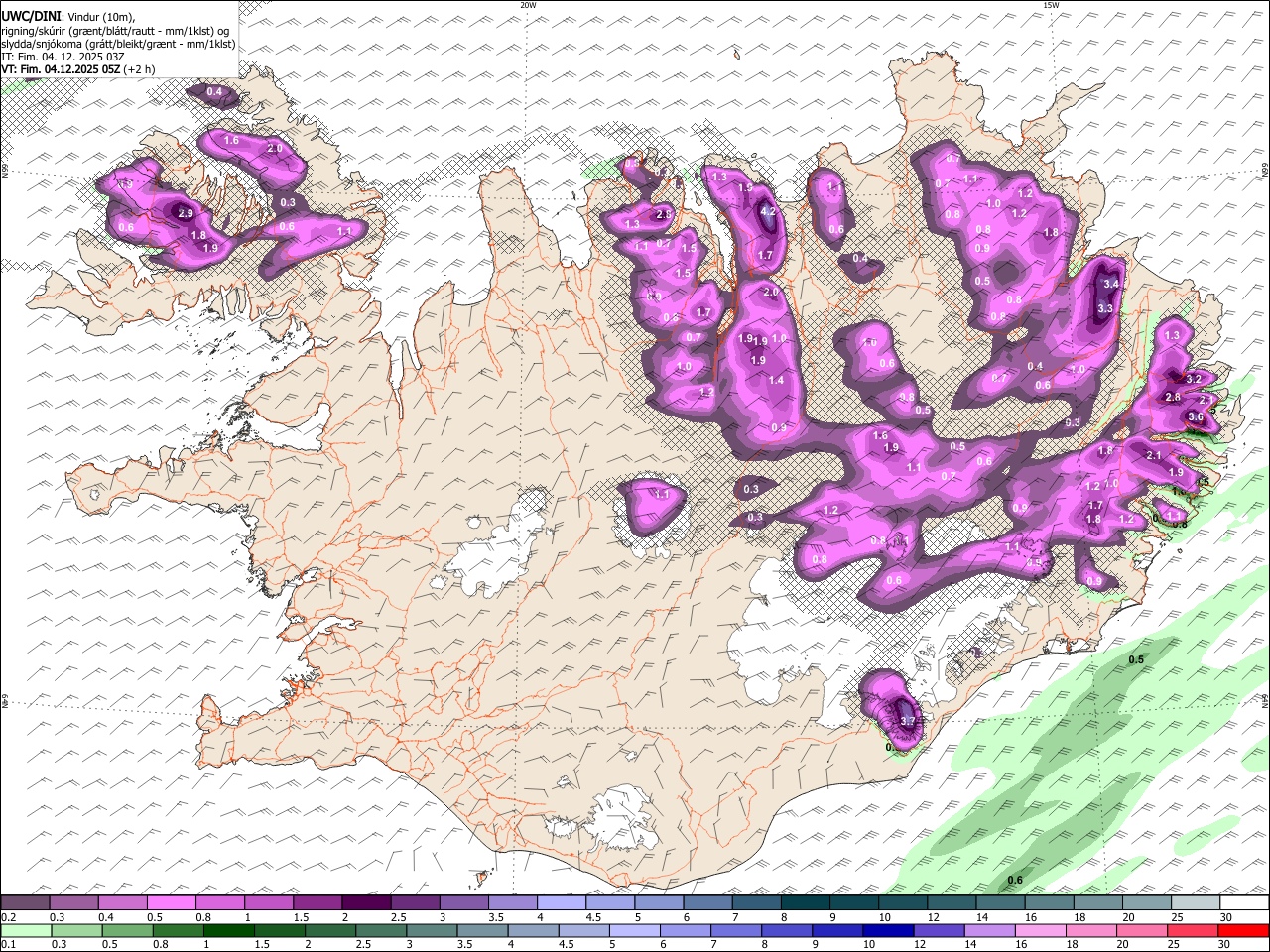
Task: Pick the upper legend swatch labeled 6
Action: (707, 903)
